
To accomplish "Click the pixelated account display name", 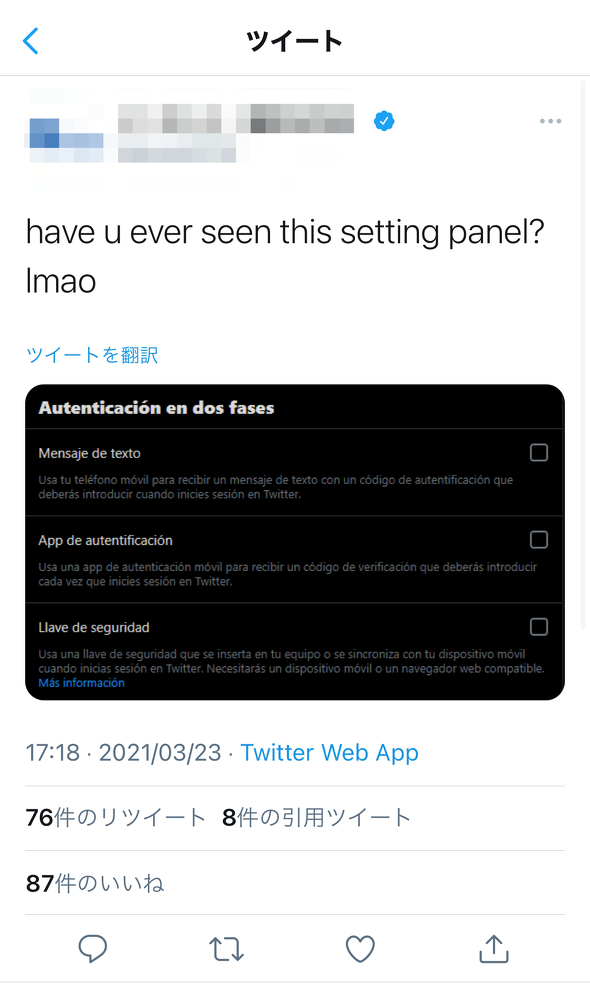I will pos(236,119).
